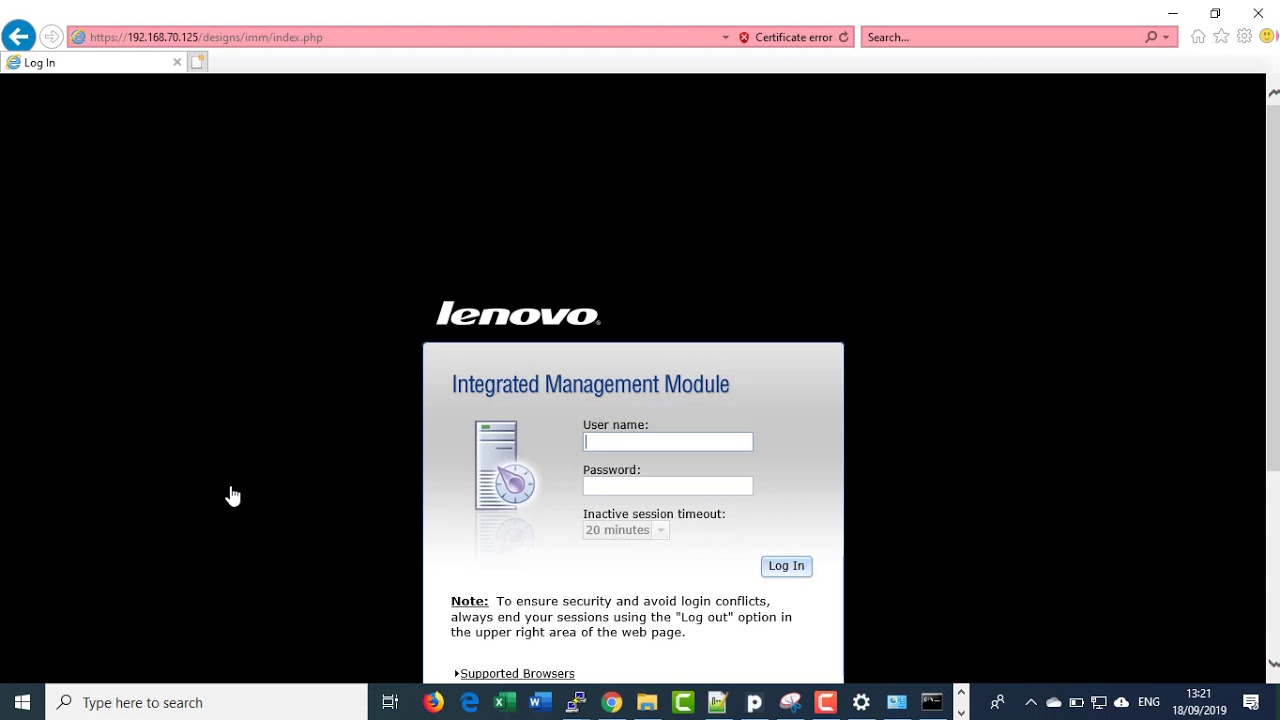Open a new browser tab
Viewport: 1280px width, 720px height.
[x=198, y=62]
